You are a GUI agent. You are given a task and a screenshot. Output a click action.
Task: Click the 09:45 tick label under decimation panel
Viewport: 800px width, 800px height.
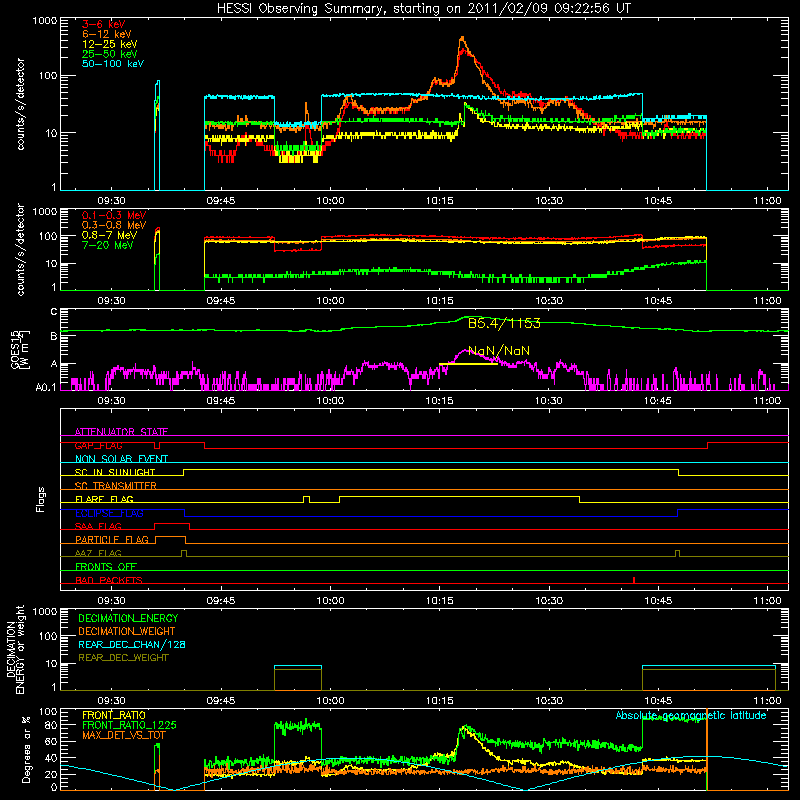pyautogui.click(x=221, y=701)
